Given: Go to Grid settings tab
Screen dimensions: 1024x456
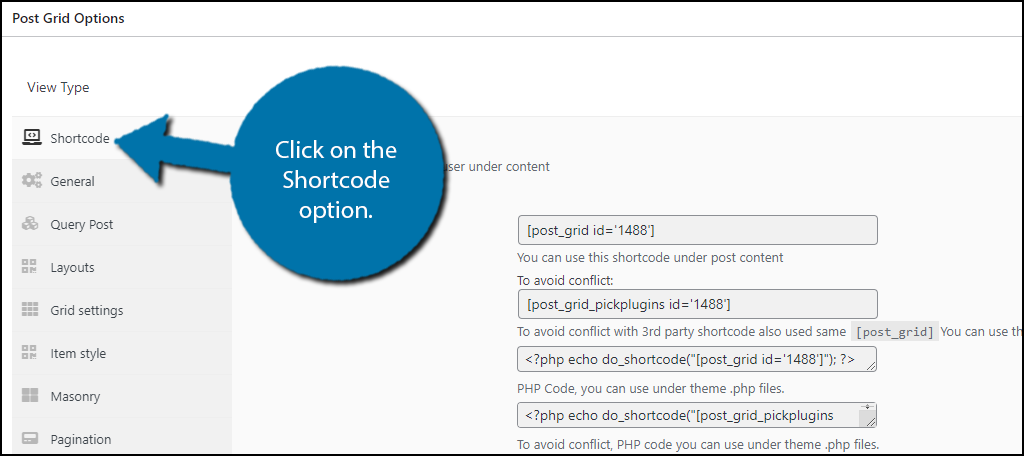Looking at the screenshot, I should pos(87,311).
